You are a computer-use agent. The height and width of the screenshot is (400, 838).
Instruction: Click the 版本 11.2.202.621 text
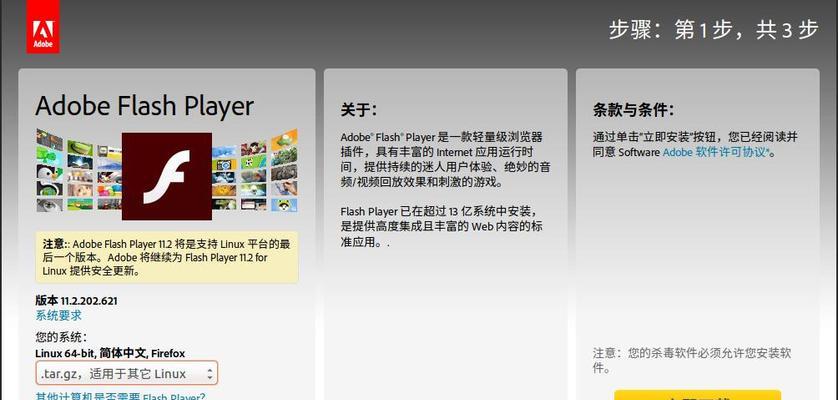[x=76, y=301]
